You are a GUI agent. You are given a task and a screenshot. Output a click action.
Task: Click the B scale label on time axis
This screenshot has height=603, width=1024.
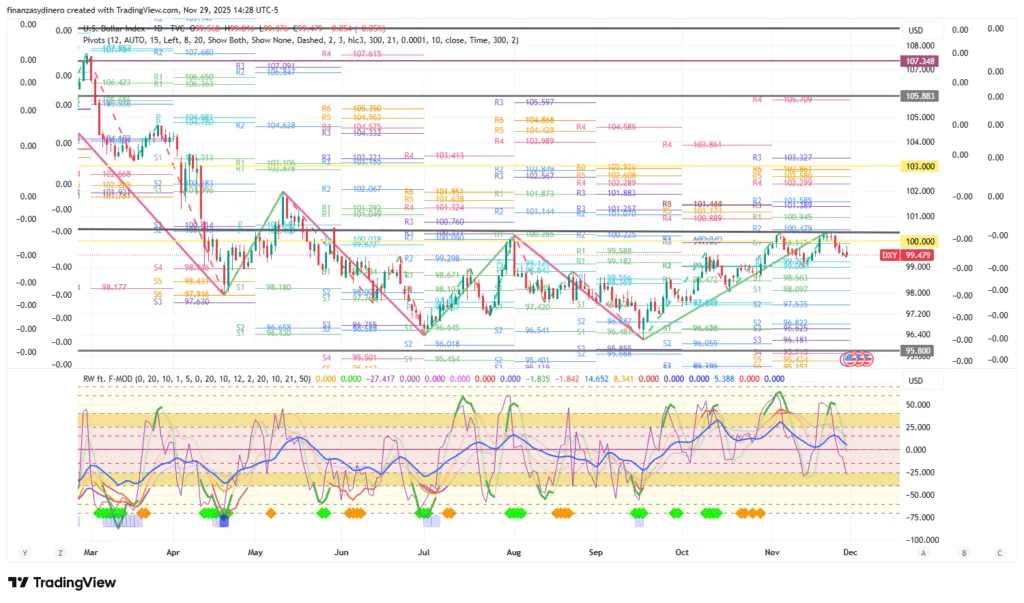point(963,552)
